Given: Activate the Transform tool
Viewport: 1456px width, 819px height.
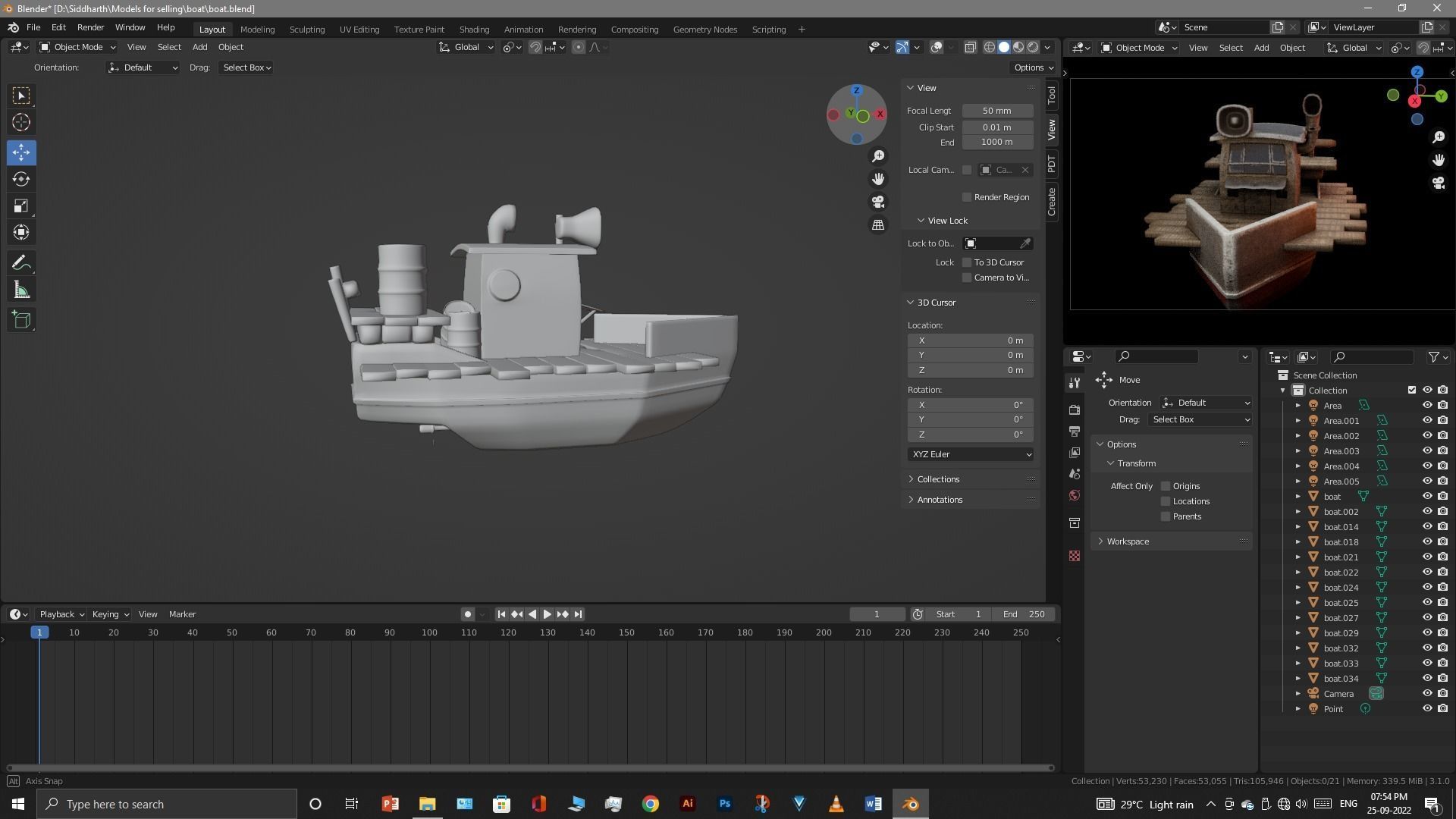Looking at the screenshot, I should click(x=21, y=232).
